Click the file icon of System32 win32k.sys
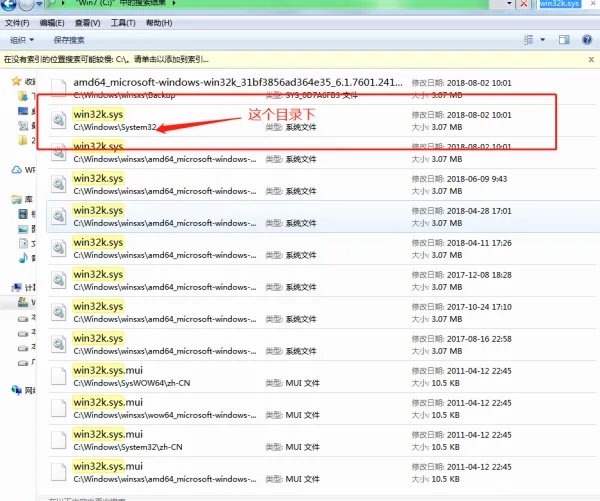The height and width of the screenshot is (501, 600). tap(59, 121)
